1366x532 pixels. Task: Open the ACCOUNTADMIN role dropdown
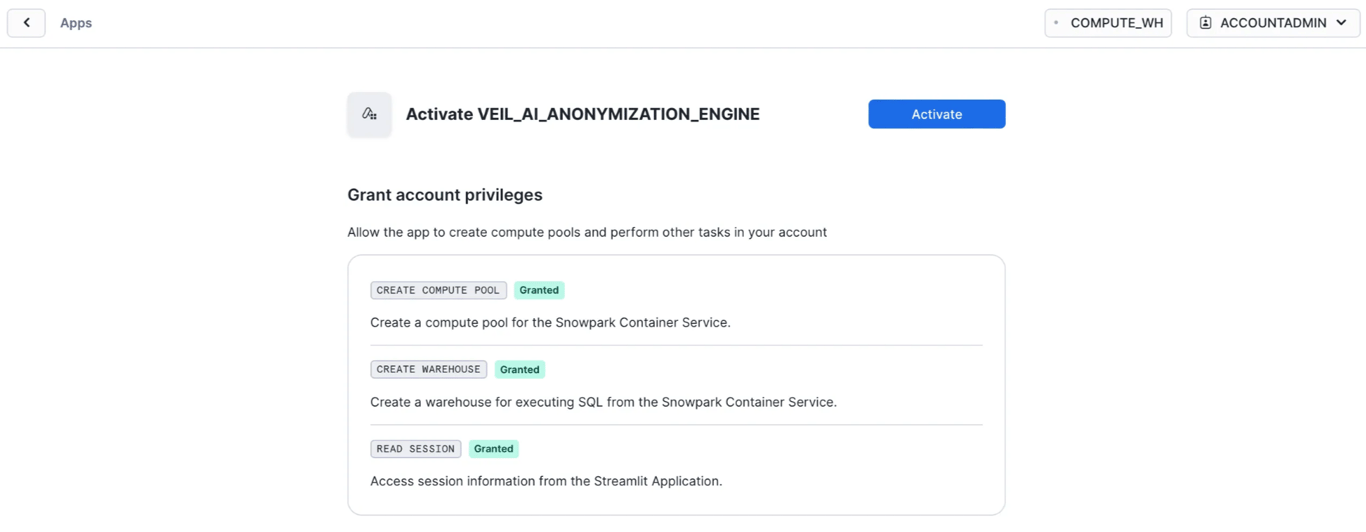pyautogui.click(x=1272, y=23)
